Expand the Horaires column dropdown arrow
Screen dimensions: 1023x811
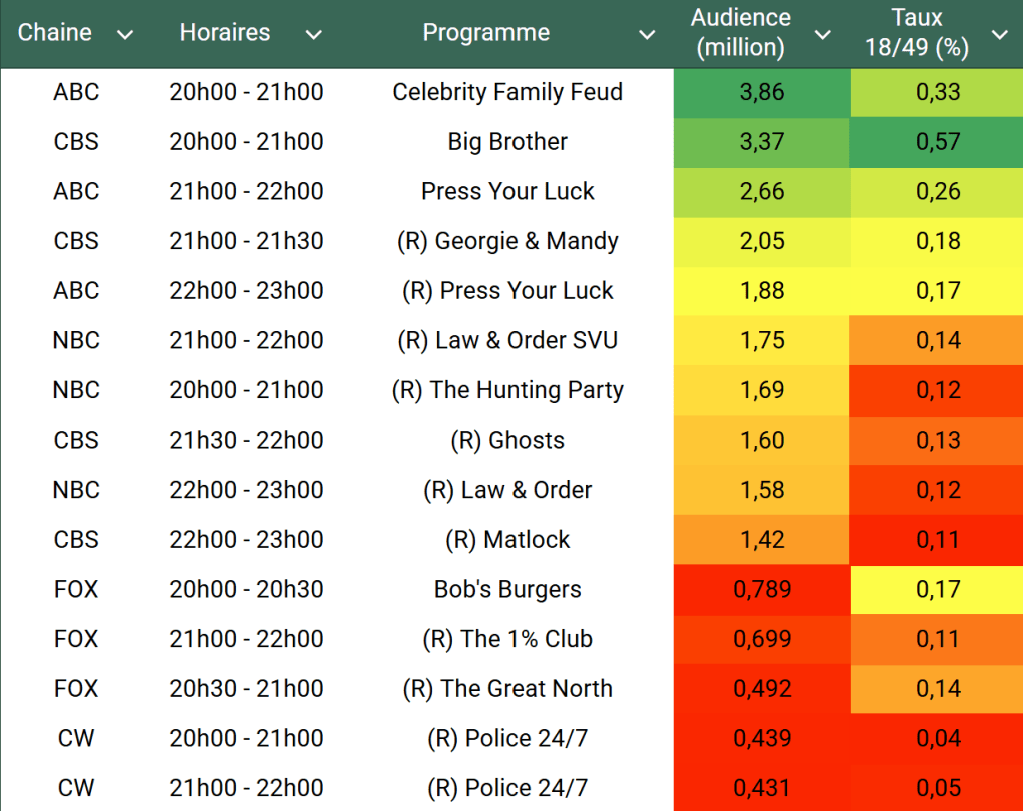pyautogui.click(x=313, y=35)
